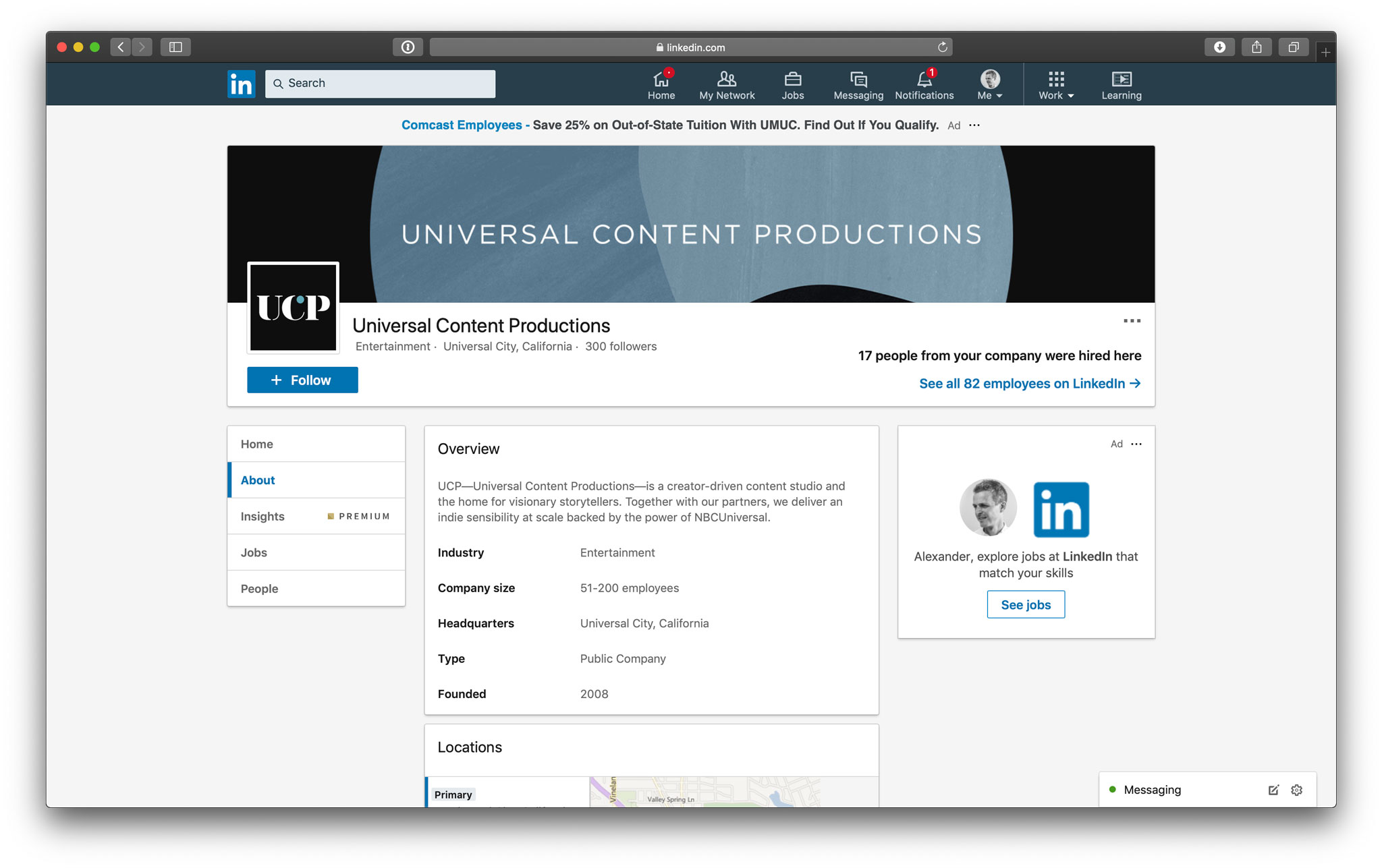Click the LinkedIn logo in the ad

click(x=1061, y=509)
